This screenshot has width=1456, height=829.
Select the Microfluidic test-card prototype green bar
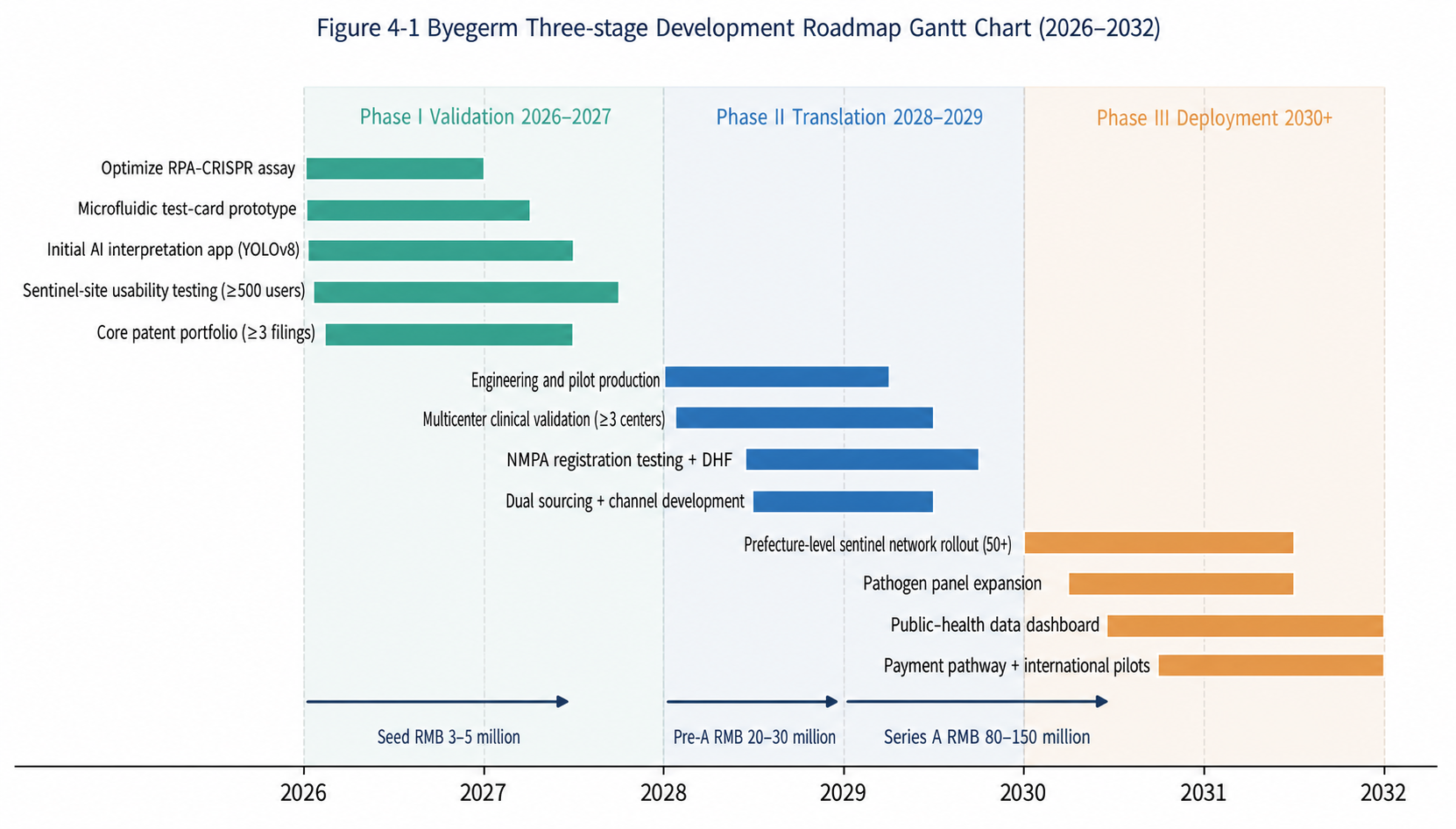419,210
